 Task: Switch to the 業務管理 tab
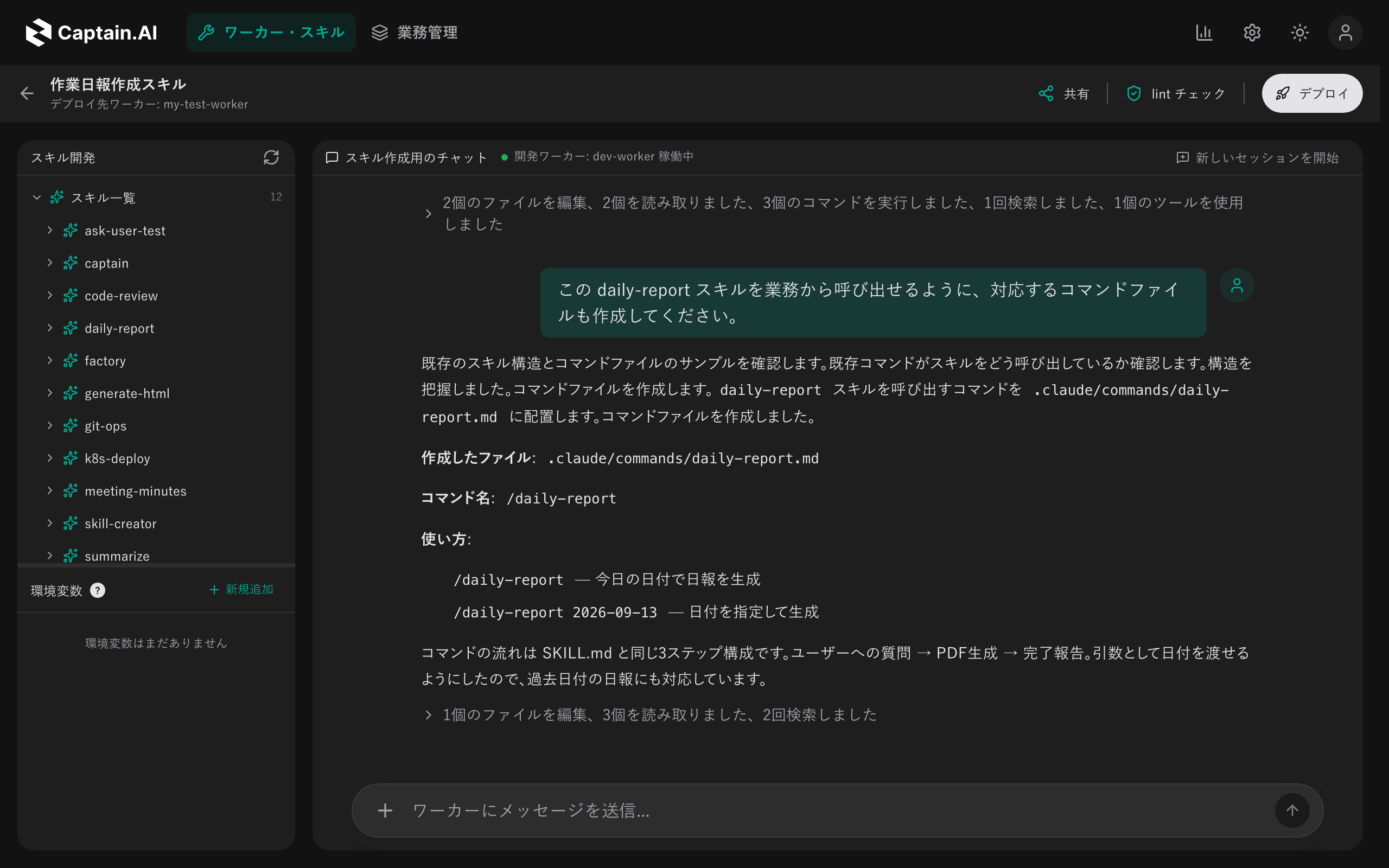tap(415, 33)
